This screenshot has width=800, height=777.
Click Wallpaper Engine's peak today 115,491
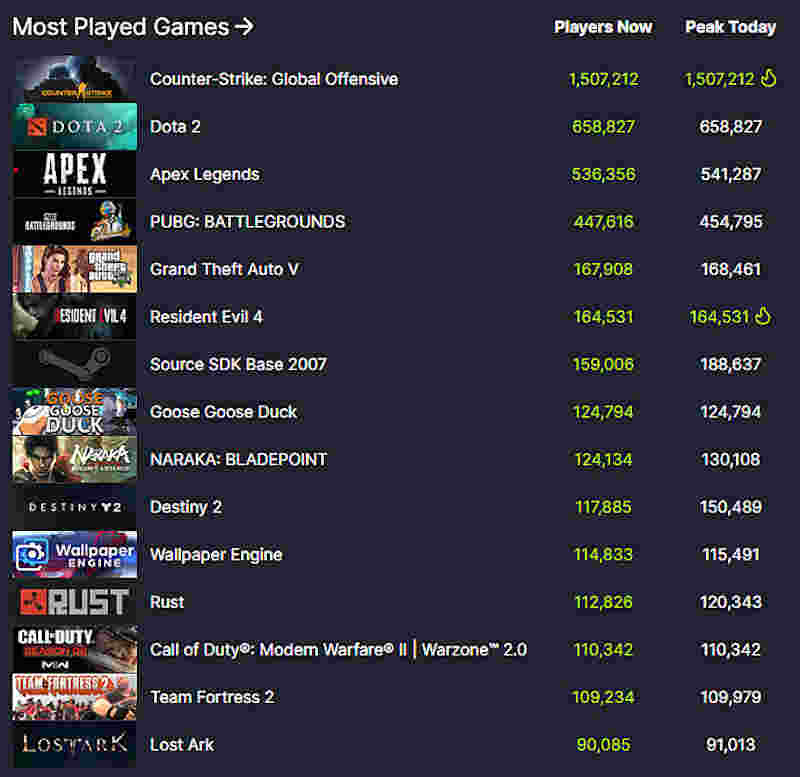click(x=731, y=554)
